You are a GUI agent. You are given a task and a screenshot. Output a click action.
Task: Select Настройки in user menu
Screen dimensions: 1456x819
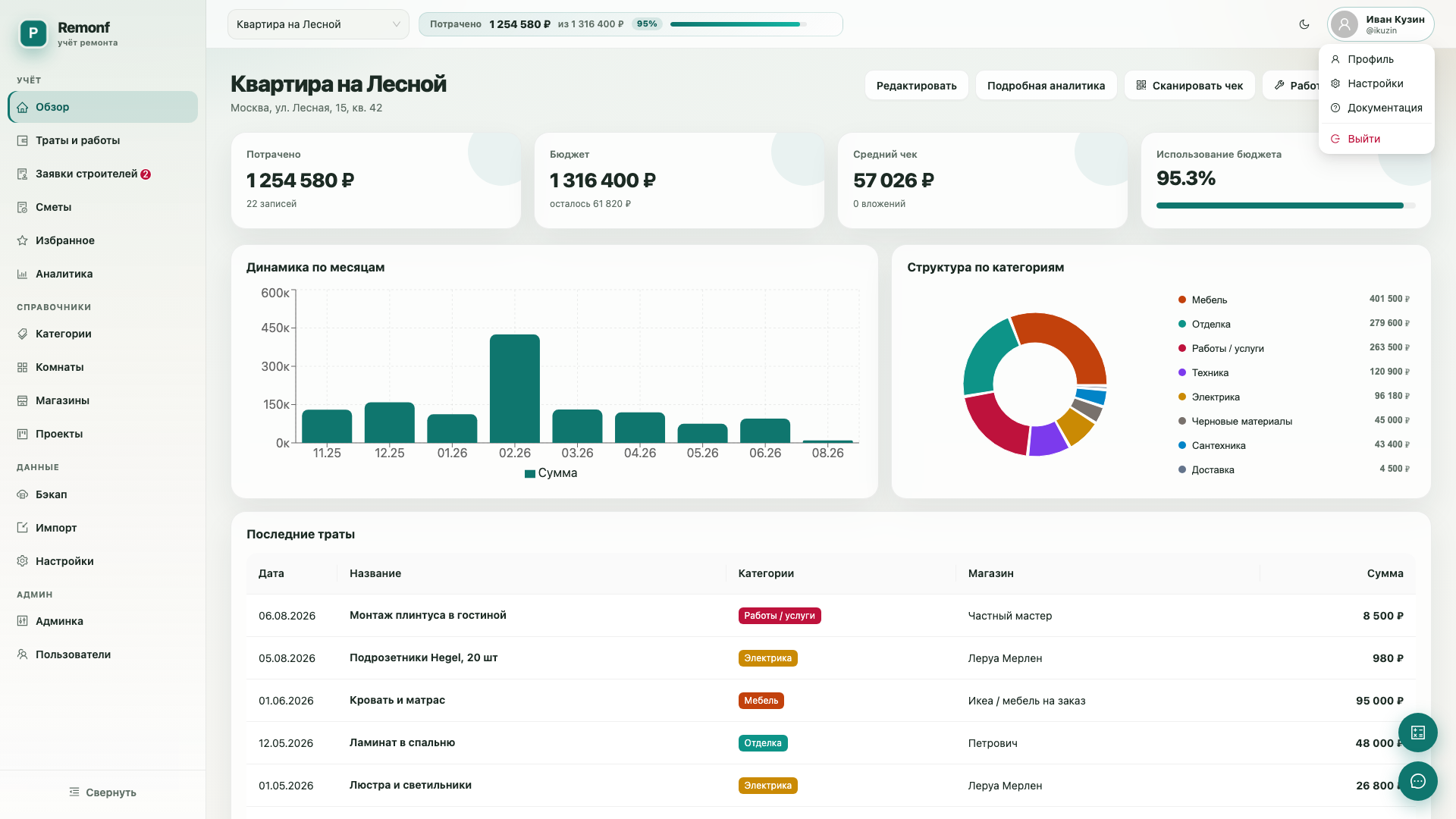tap(1376, 83)
